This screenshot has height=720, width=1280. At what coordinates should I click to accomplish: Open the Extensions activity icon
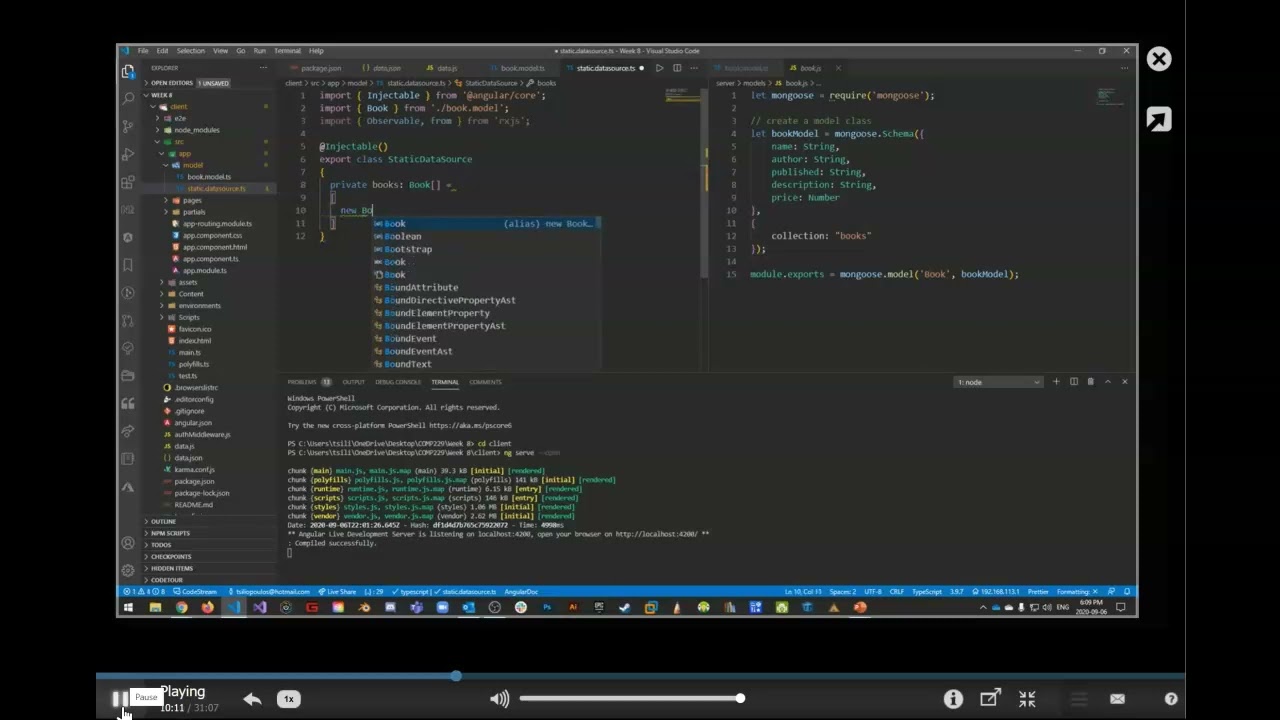128,182
